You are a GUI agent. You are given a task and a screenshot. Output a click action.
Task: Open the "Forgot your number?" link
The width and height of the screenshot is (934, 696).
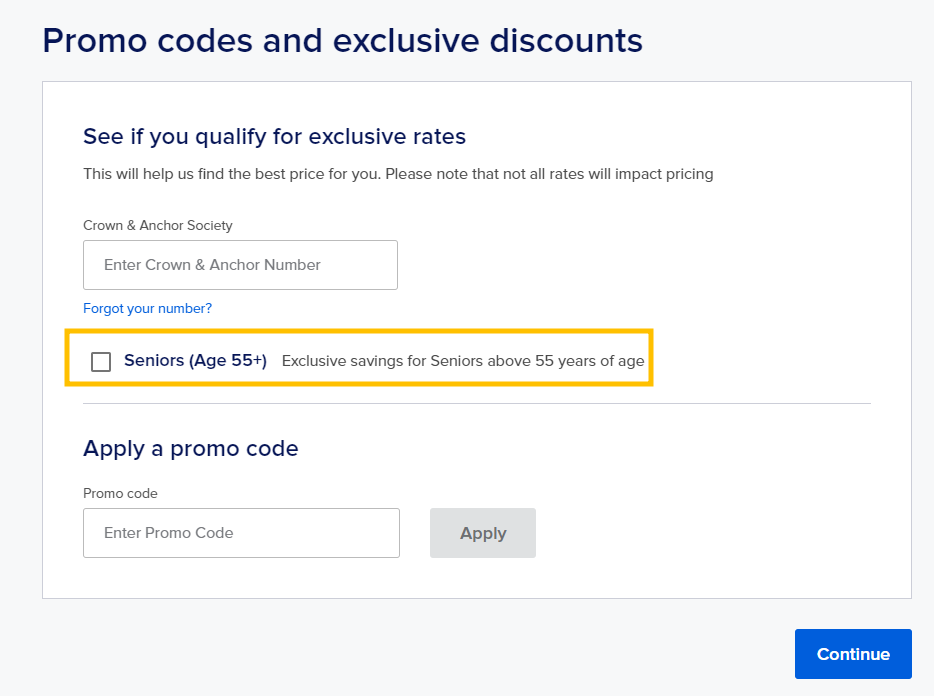tap(147, 308)
